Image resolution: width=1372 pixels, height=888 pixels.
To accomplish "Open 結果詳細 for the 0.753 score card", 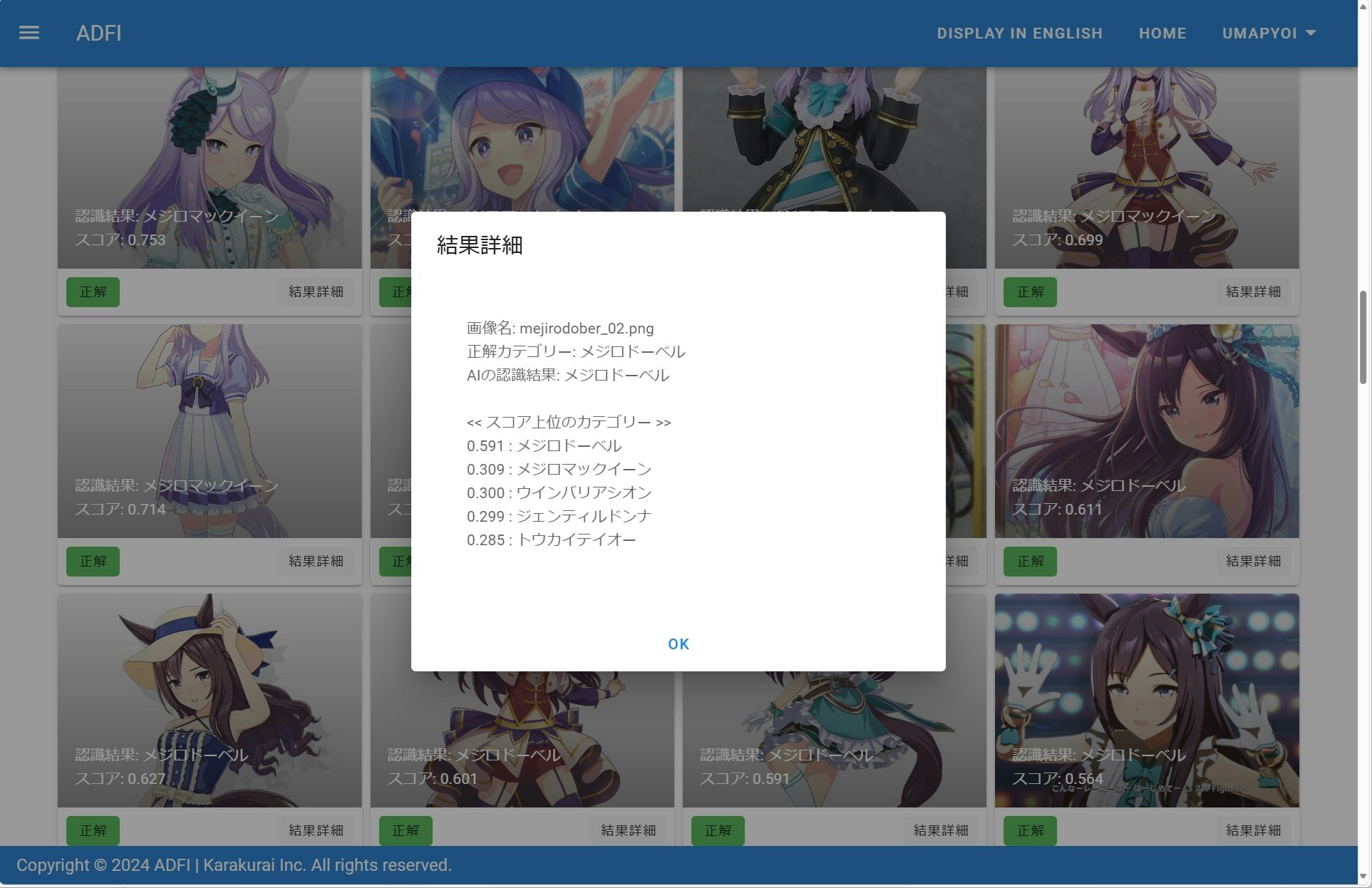I will click(x=316, y=292).
